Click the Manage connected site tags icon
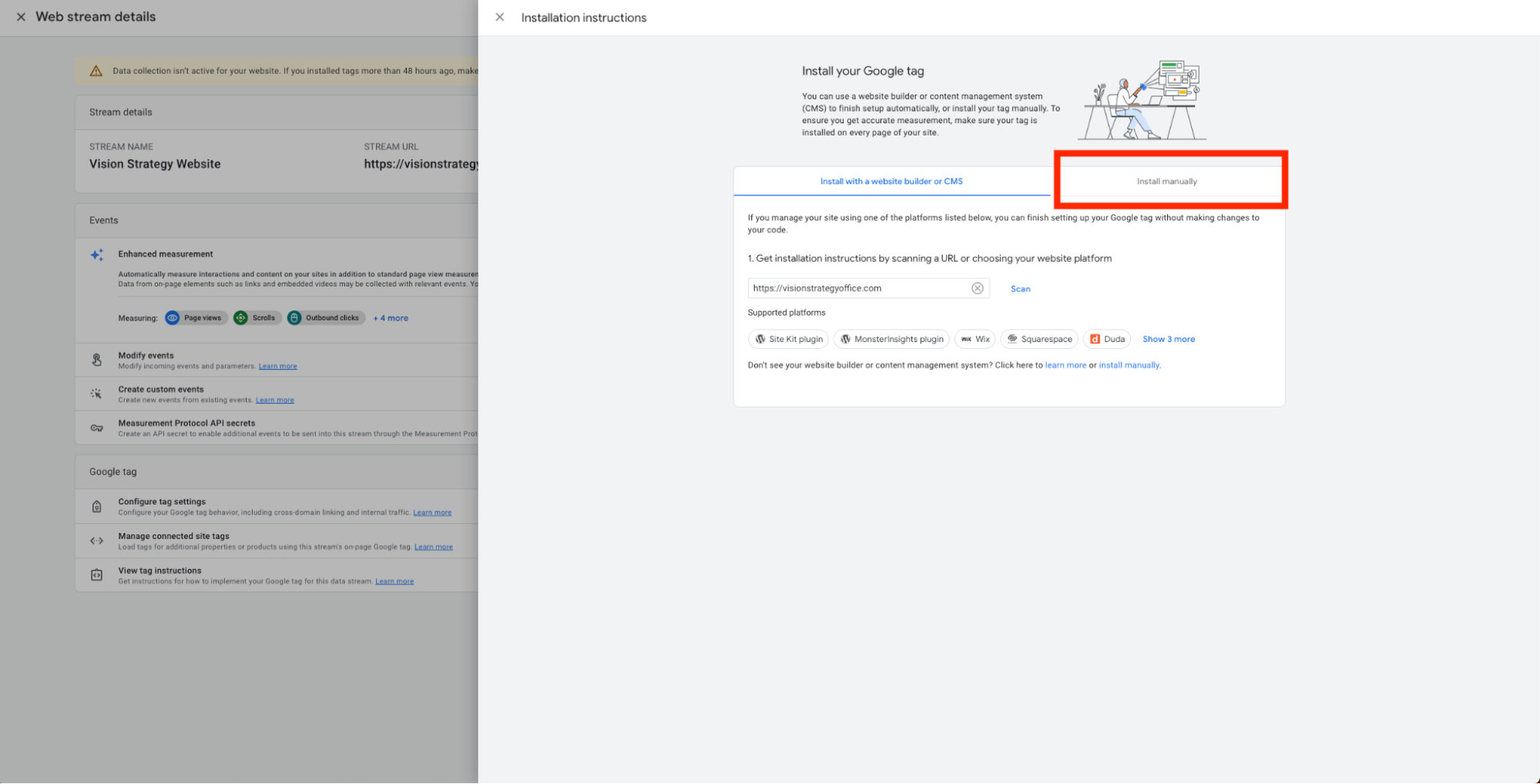 (97, 541)
